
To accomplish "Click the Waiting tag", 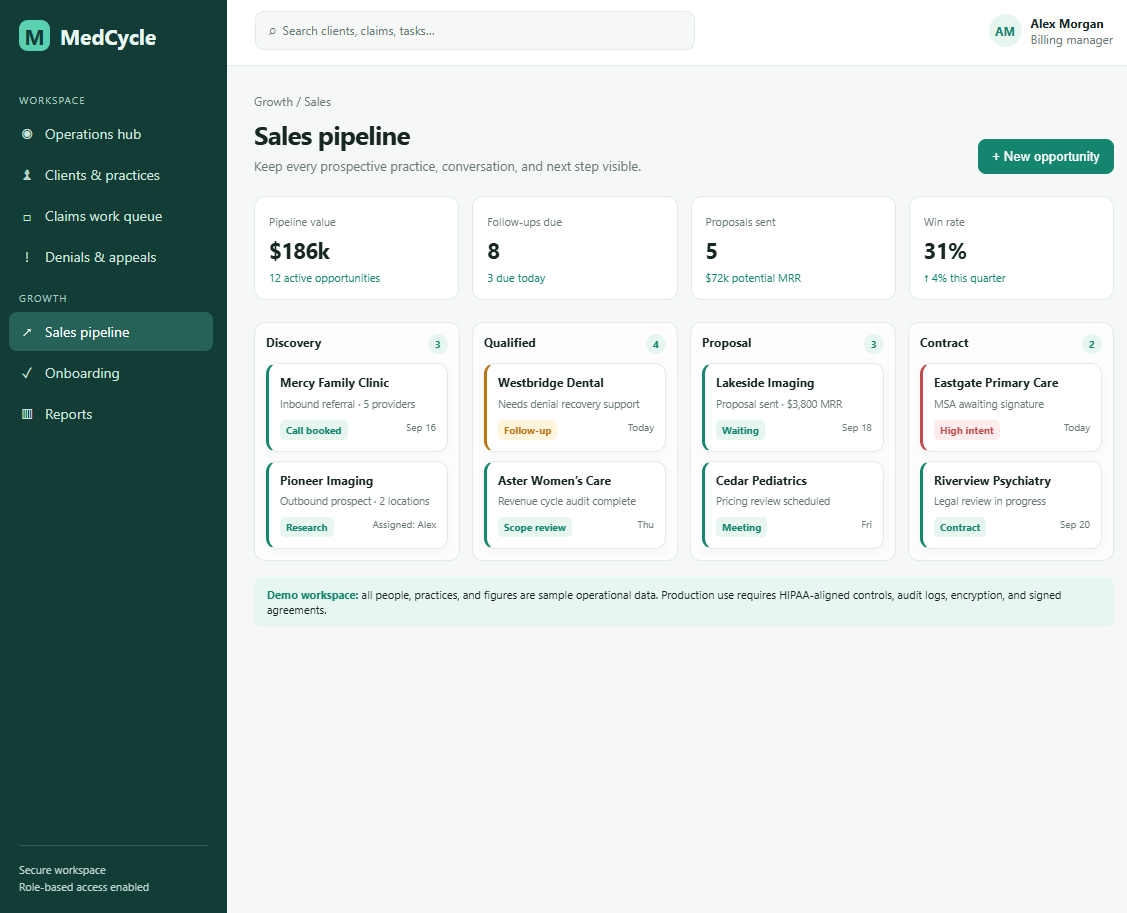I will (740, 431).
